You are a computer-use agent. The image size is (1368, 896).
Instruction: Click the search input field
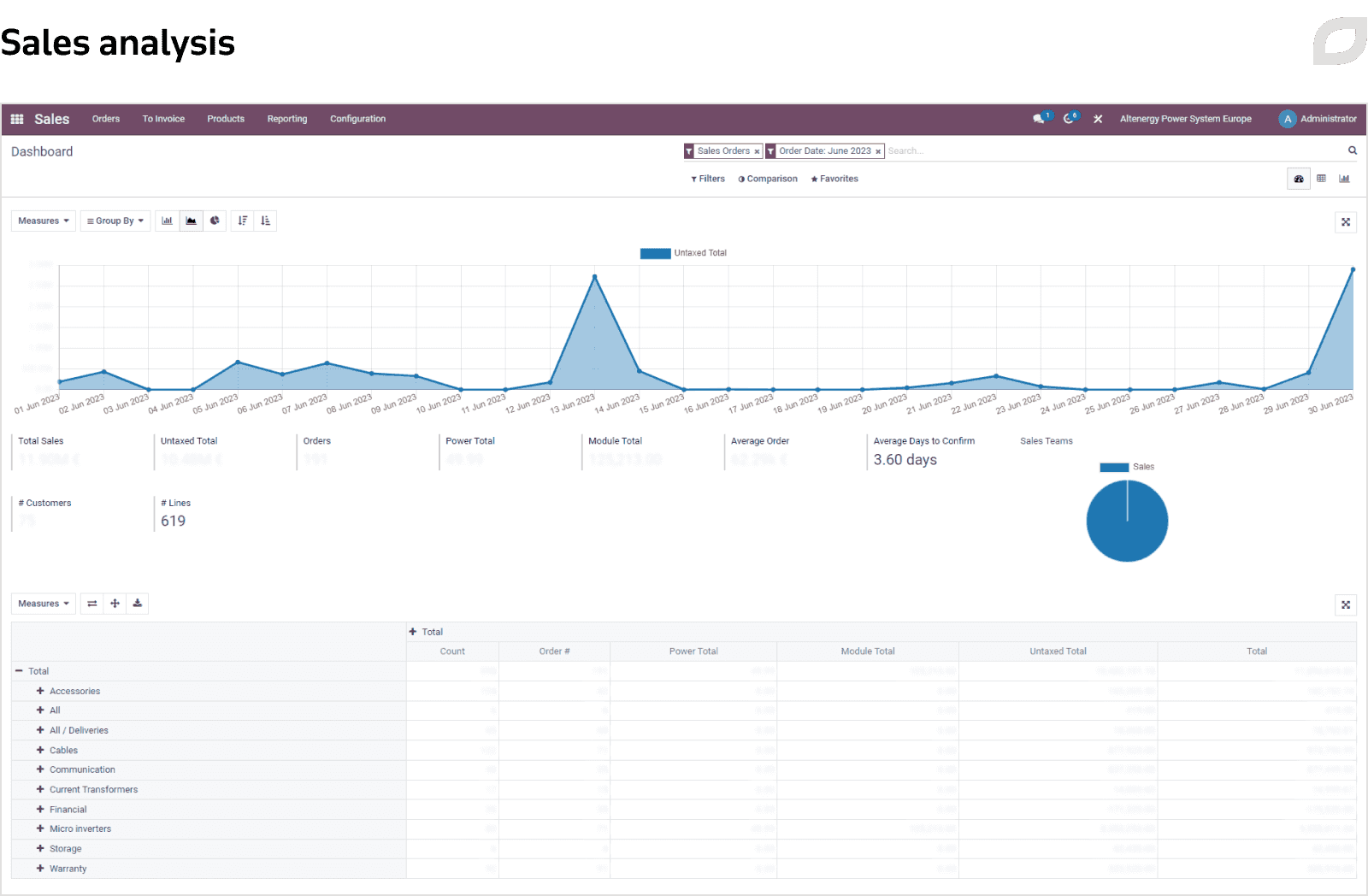click(x=1115, y=151)
